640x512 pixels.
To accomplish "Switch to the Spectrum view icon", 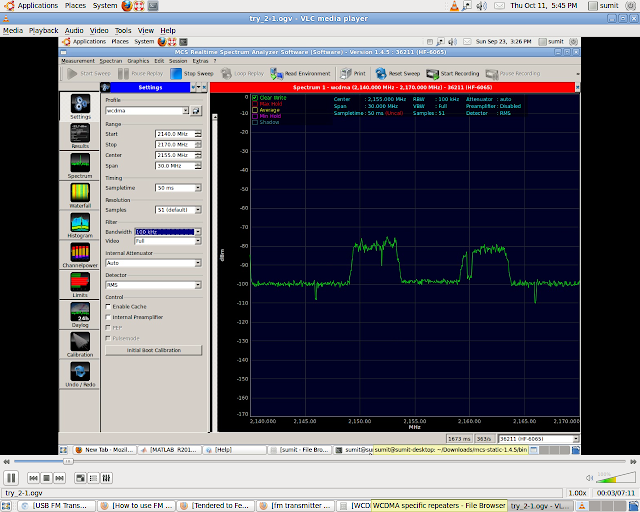I will click(x=80, y=163).
